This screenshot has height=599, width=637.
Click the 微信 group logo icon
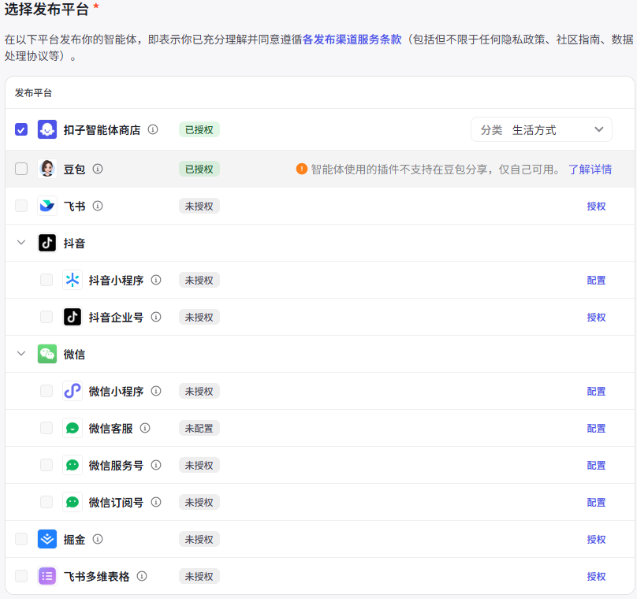47,354
